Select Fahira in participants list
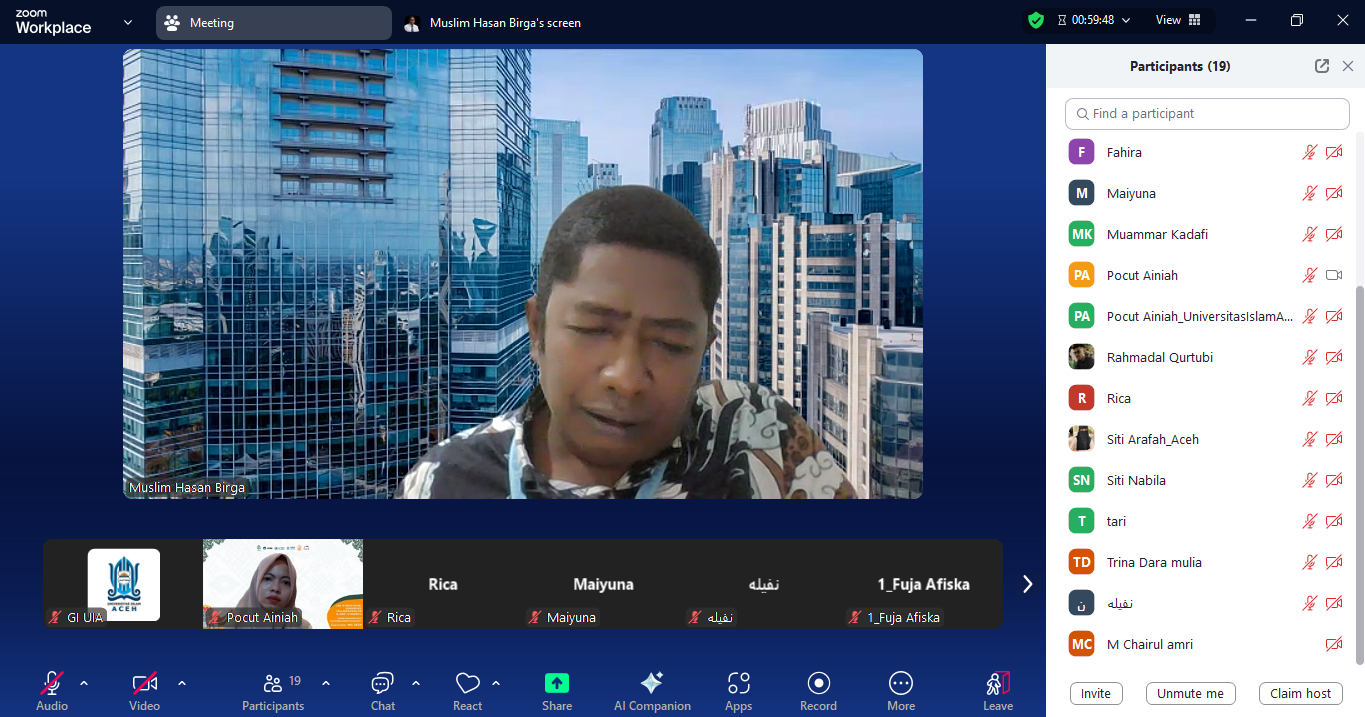Screen dimensions: 1365x717 pyautogui.click(x=1205, y=152)
